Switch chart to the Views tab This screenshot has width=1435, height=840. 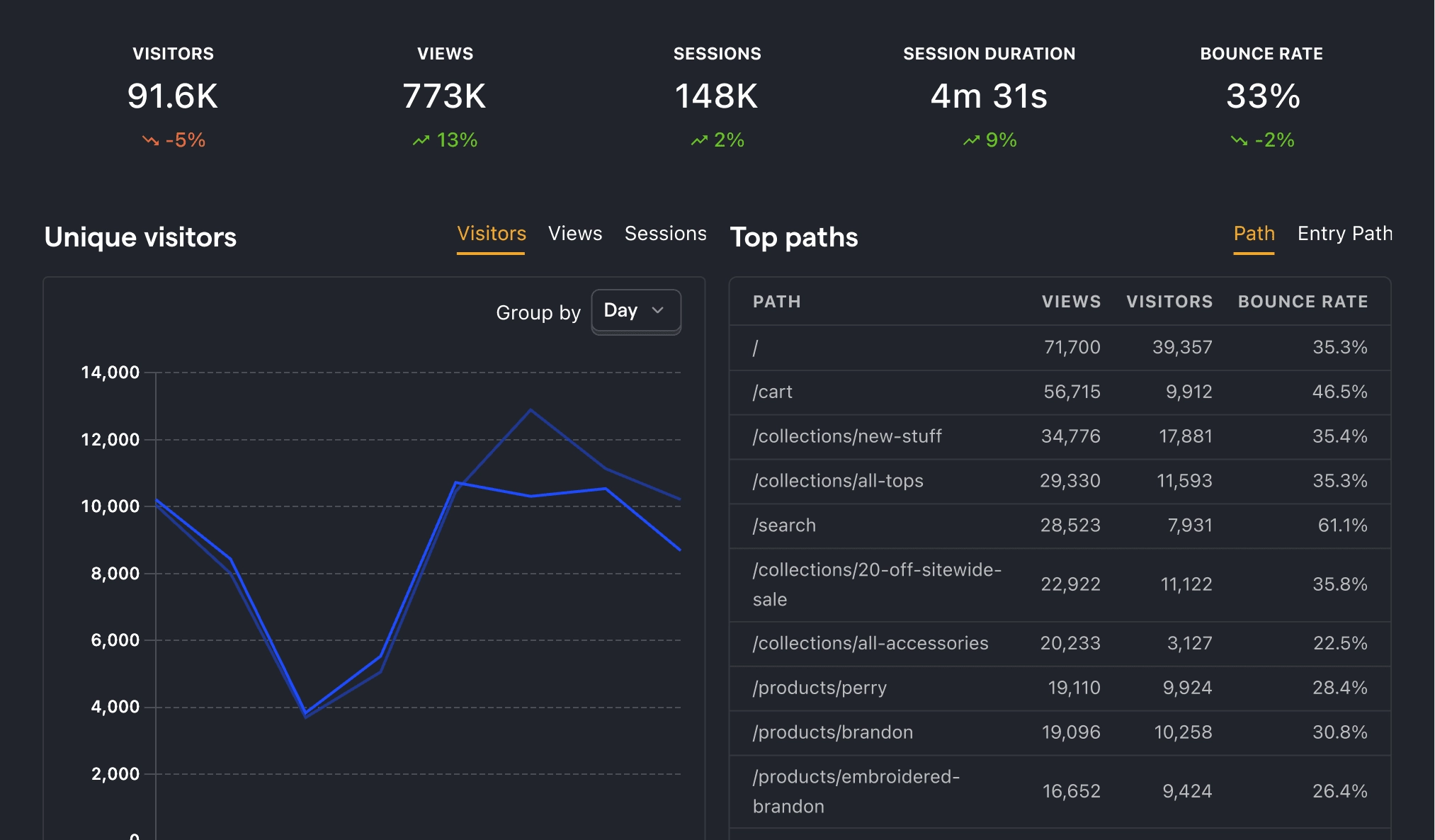[x=574, y=234]
